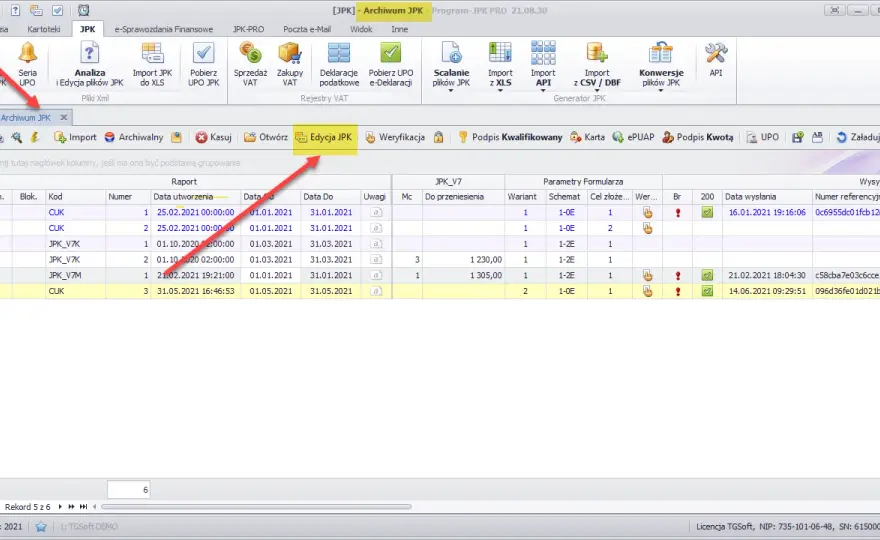Expand Scalanie plików JPK dropdown

point(451,90)
